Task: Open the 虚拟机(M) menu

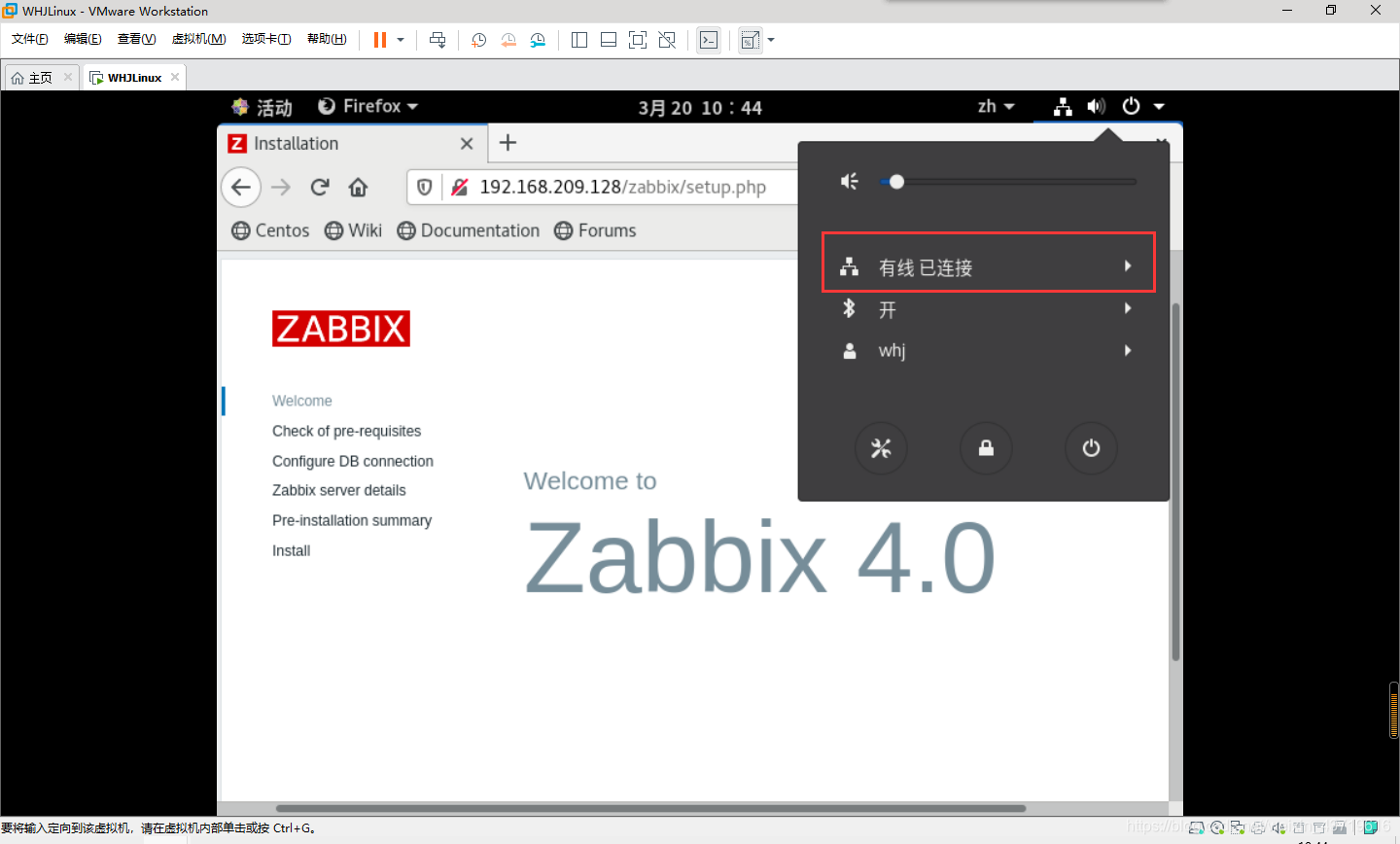Action: pos(198,39)
